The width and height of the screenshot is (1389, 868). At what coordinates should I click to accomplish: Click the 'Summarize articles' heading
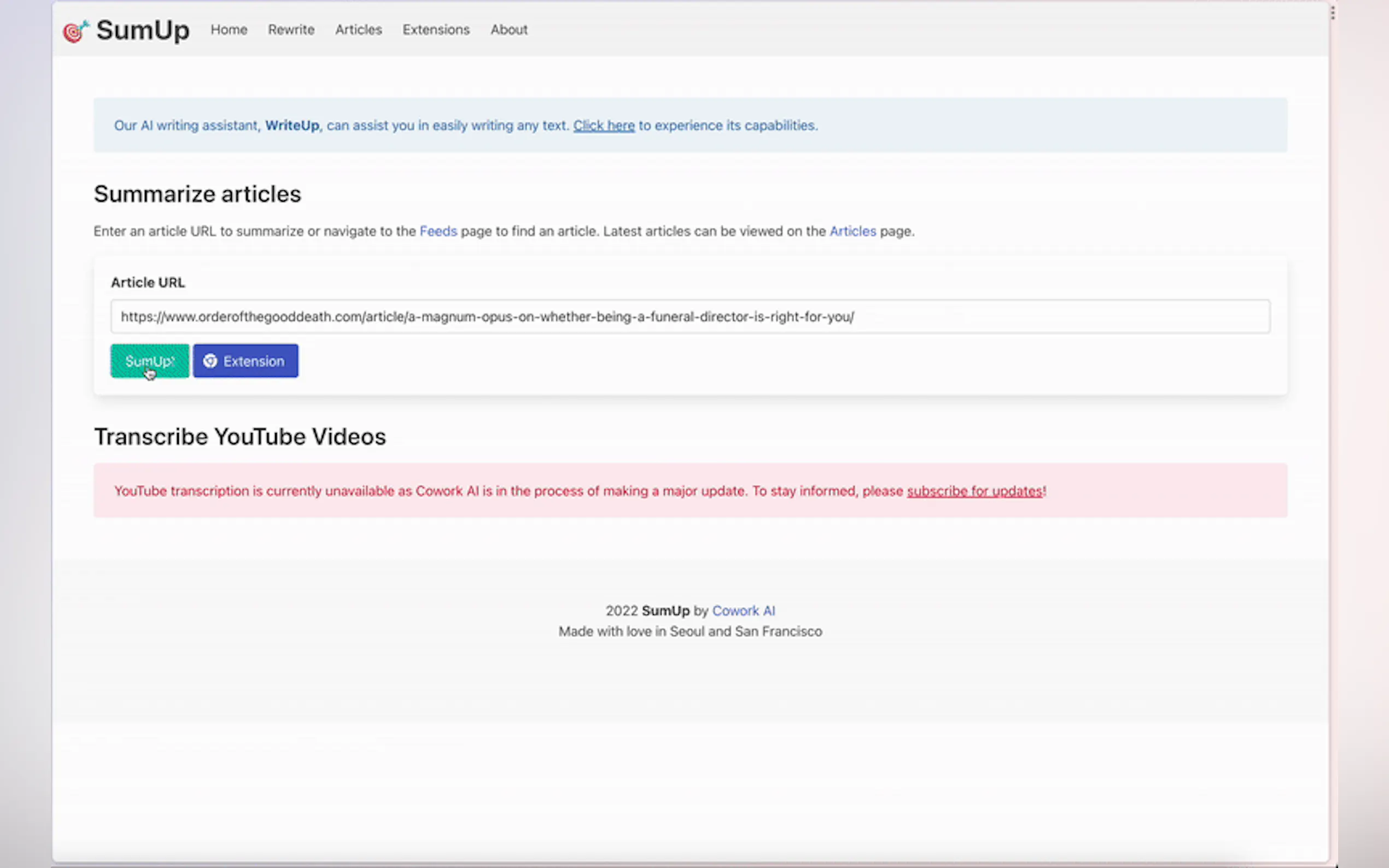pyautogui.click(x=197, y=195)
